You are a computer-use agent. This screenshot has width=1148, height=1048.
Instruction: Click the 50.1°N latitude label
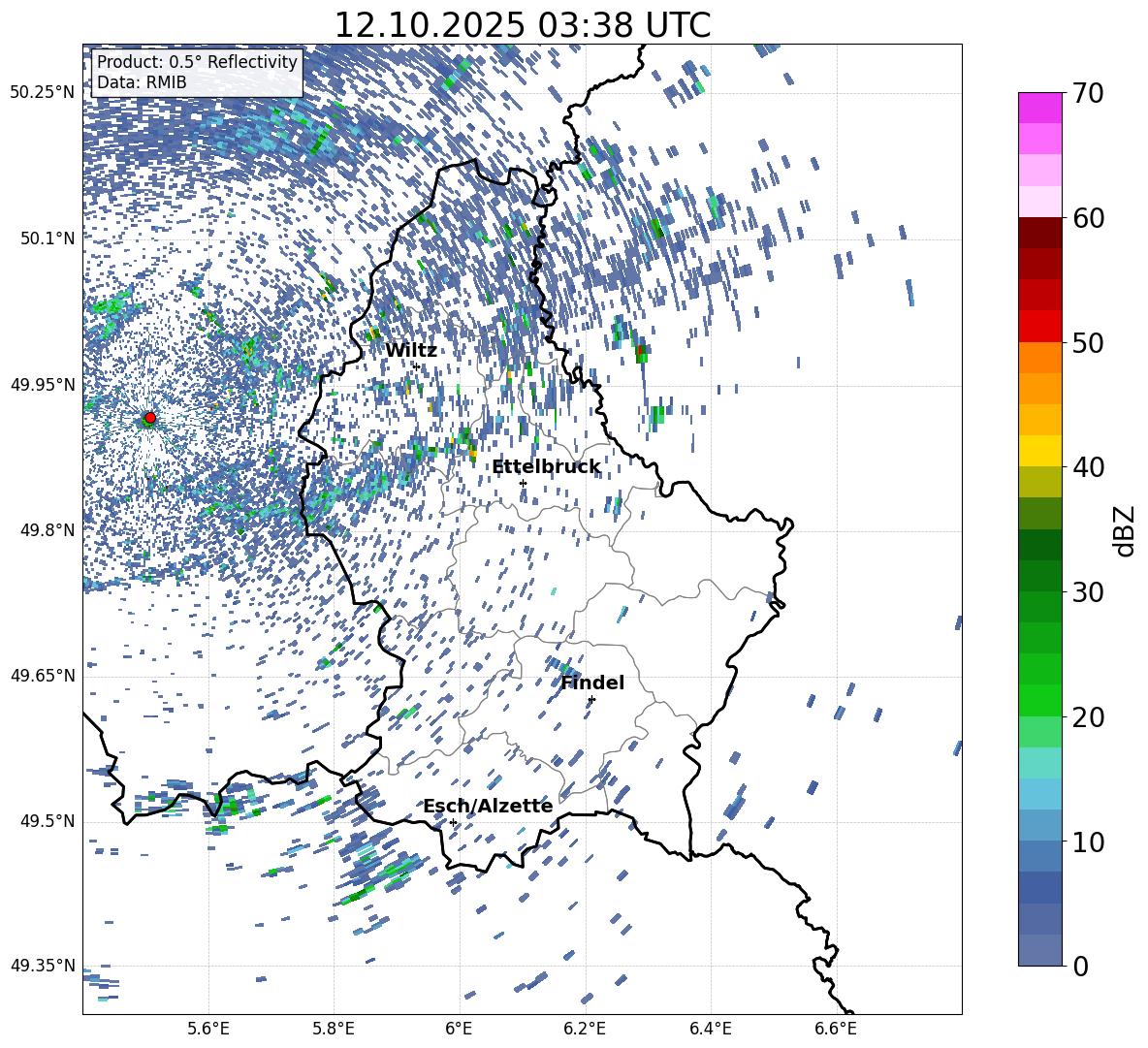click(47, 238)
